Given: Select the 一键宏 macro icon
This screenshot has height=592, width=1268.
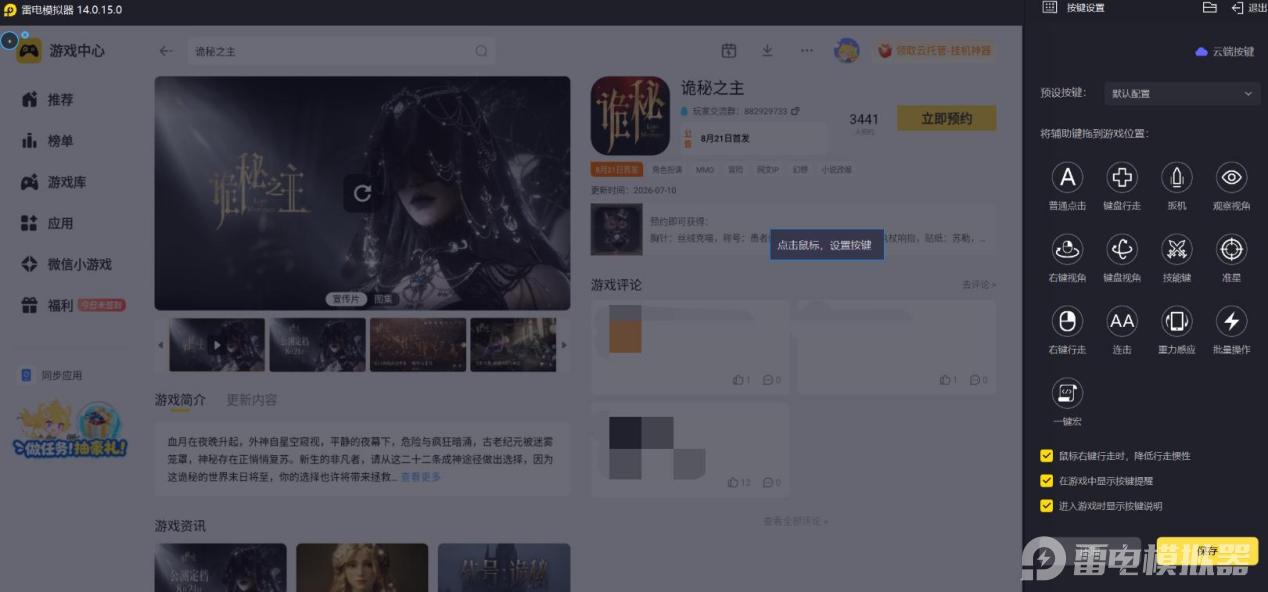Looking at the screenshot, I should tap(1067, 392).
